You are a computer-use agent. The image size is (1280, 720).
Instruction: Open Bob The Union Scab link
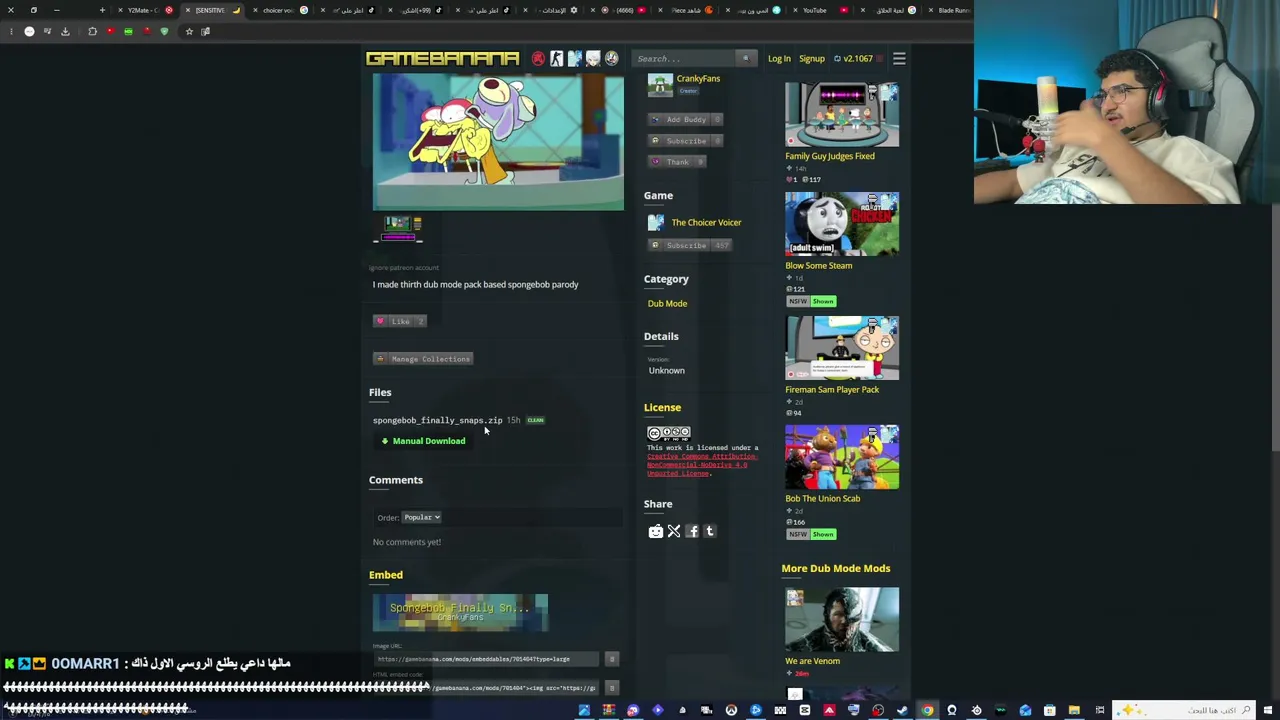coord(822,499)
